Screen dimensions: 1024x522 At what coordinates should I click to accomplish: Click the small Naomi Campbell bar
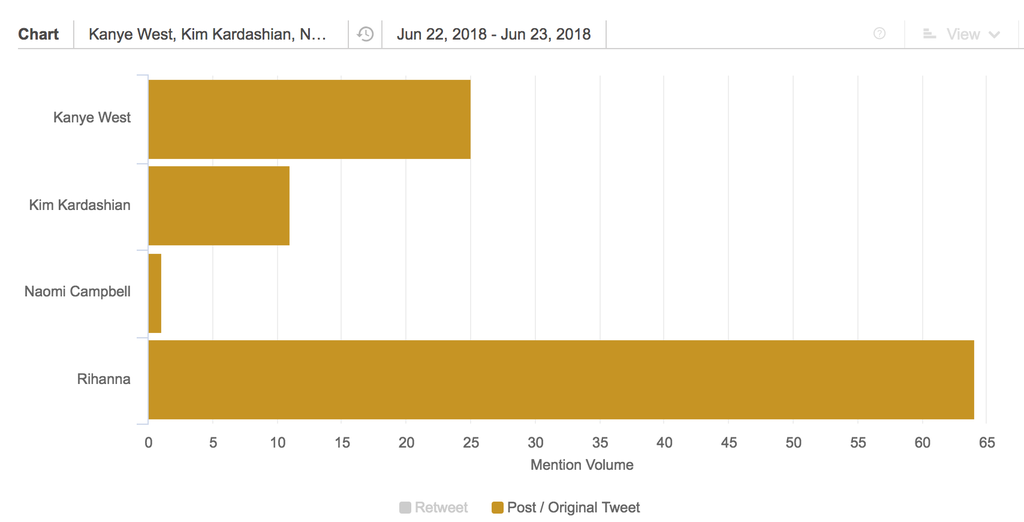[155, 293]
